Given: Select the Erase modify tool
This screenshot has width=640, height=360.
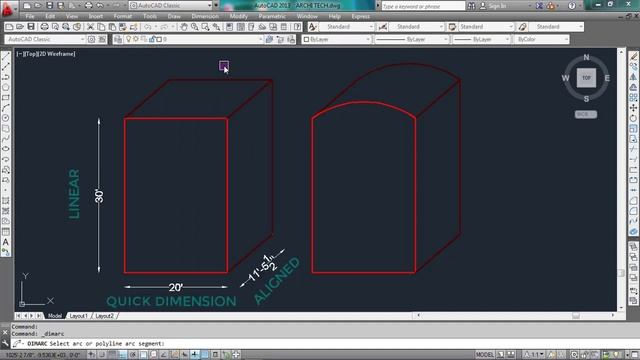Looking at the screenshot, I should [633, 56].
